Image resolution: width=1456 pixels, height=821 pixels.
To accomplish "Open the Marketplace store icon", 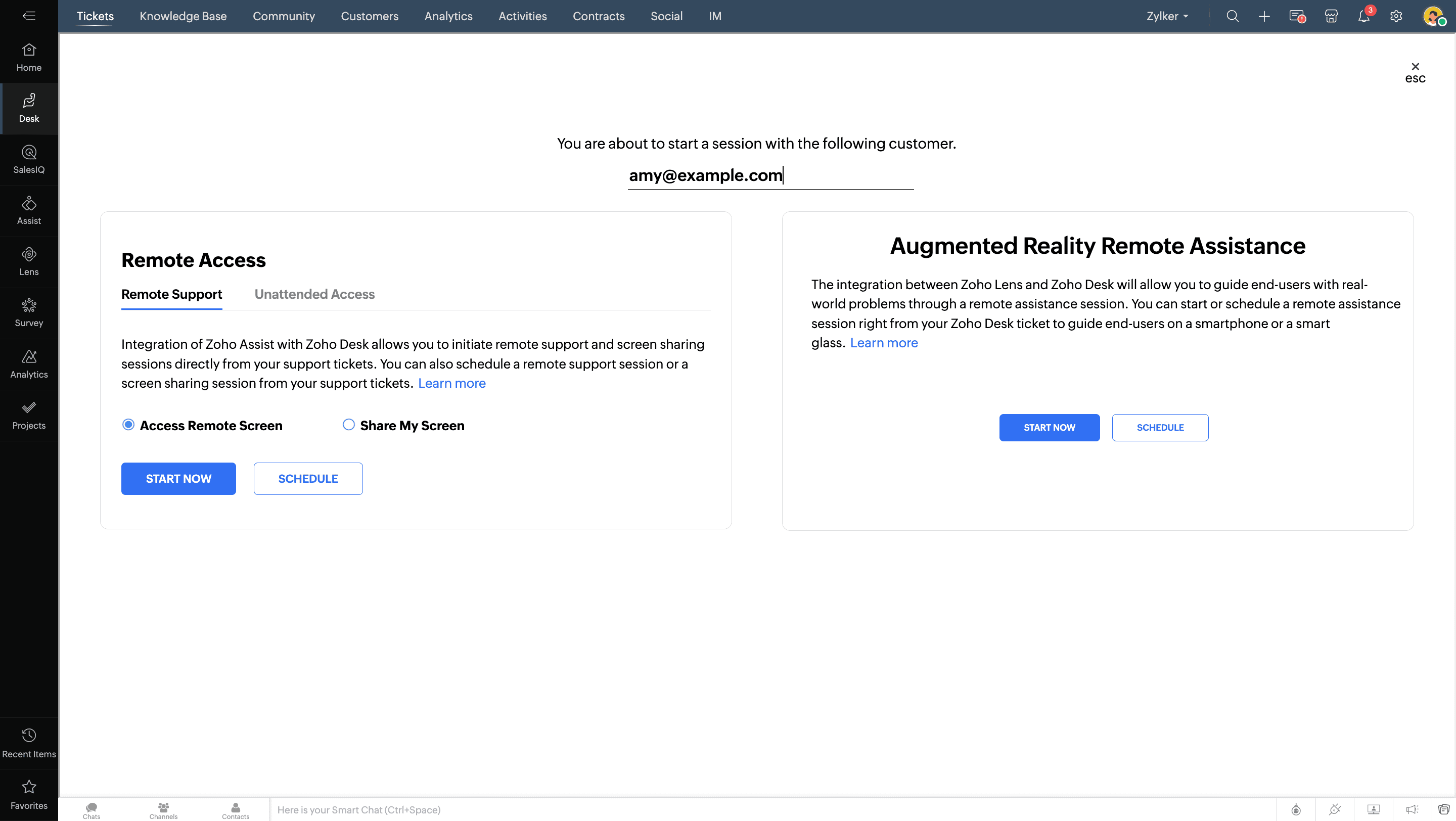I will click(1331, 16).
